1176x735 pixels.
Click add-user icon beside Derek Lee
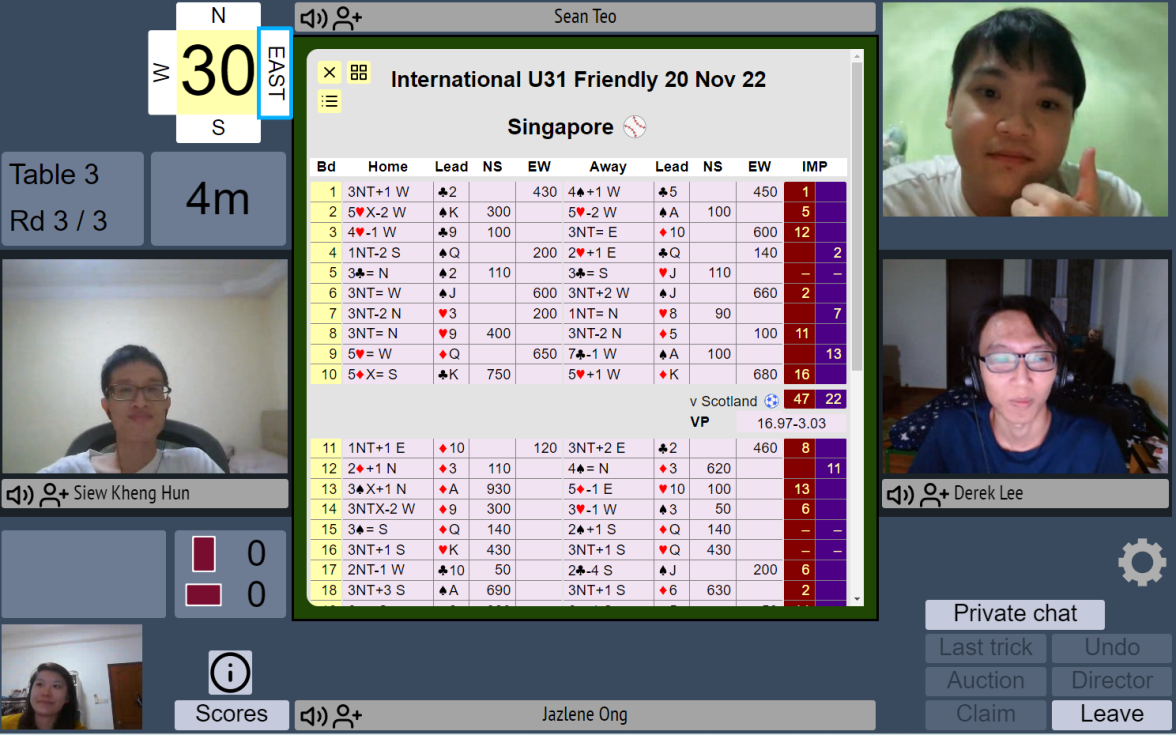(934, 494)
